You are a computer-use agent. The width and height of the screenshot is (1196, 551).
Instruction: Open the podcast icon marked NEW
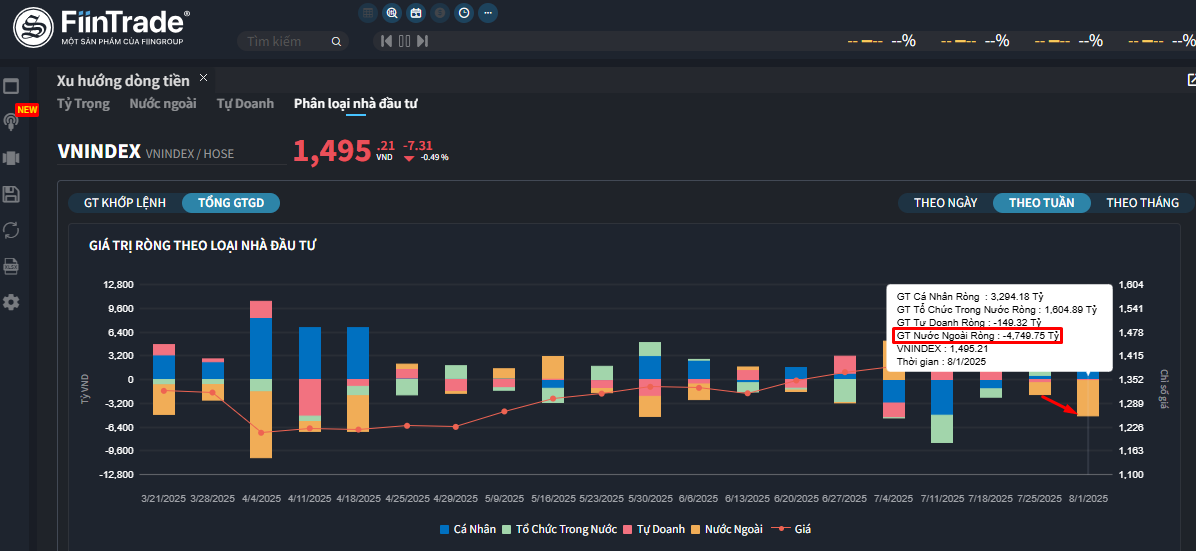11,121
